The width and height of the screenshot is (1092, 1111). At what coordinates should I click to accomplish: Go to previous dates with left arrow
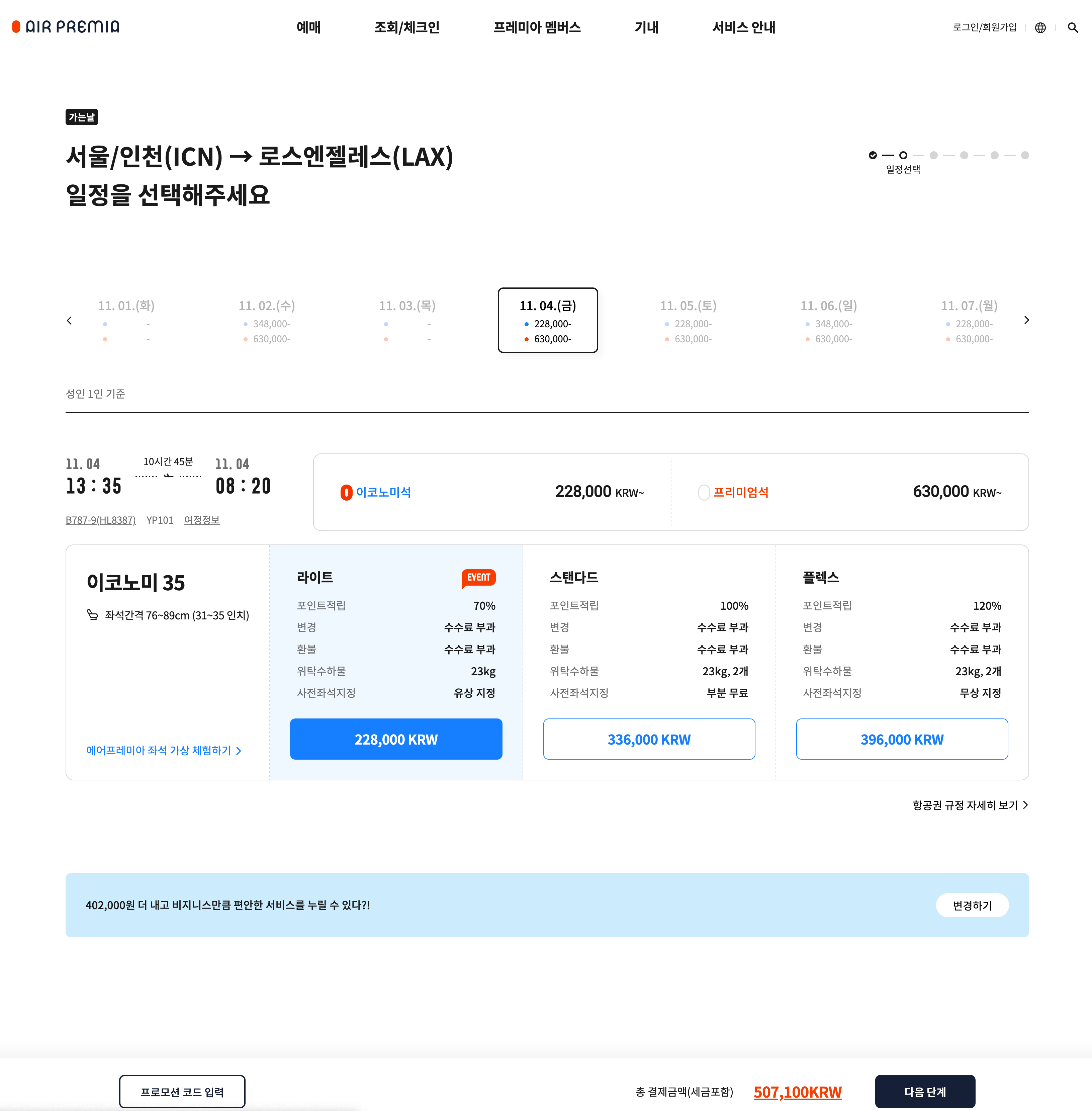click(69, 321)
